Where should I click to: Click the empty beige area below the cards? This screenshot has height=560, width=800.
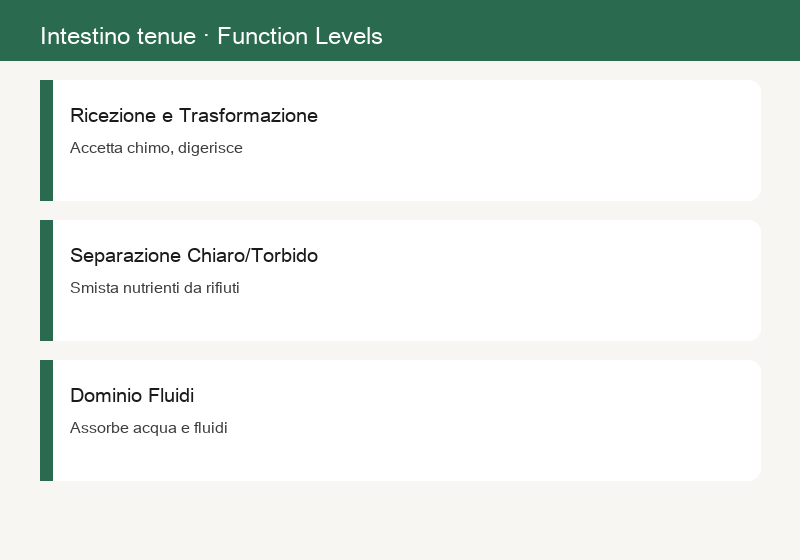pyautogui.click(x=400, y=520)
